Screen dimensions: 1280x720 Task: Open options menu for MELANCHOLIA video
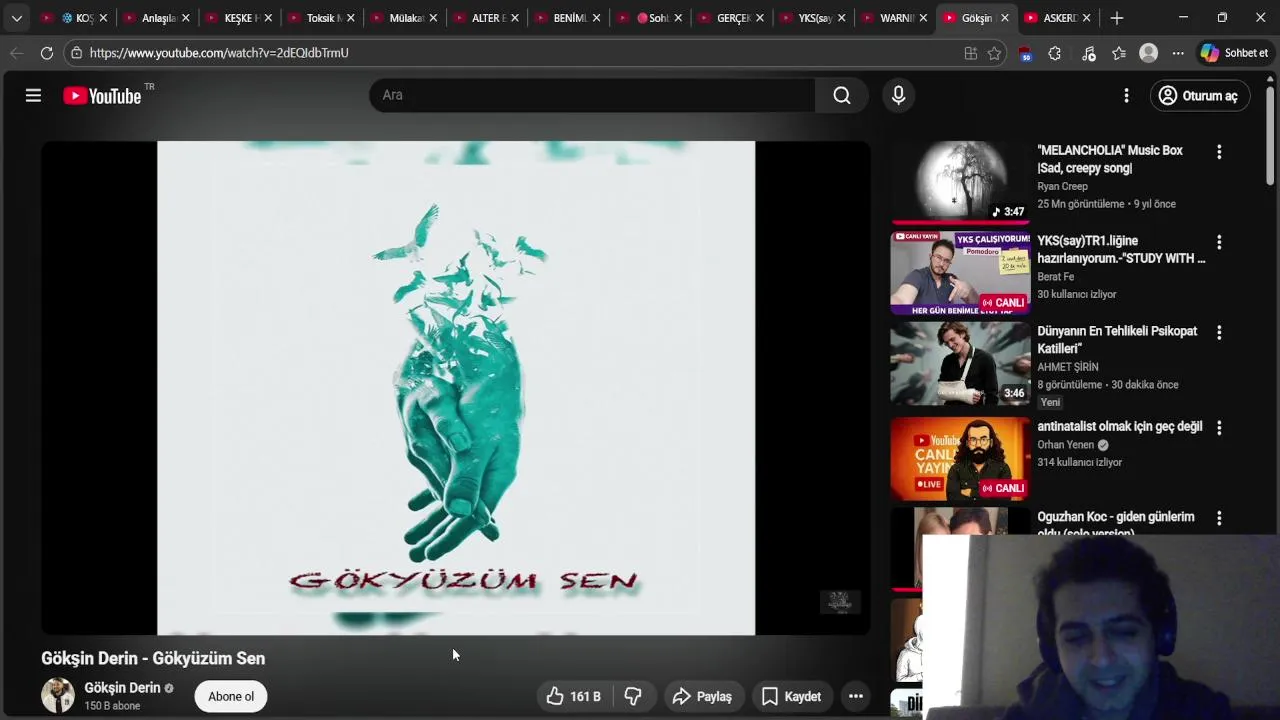(x=1219, y=152)
